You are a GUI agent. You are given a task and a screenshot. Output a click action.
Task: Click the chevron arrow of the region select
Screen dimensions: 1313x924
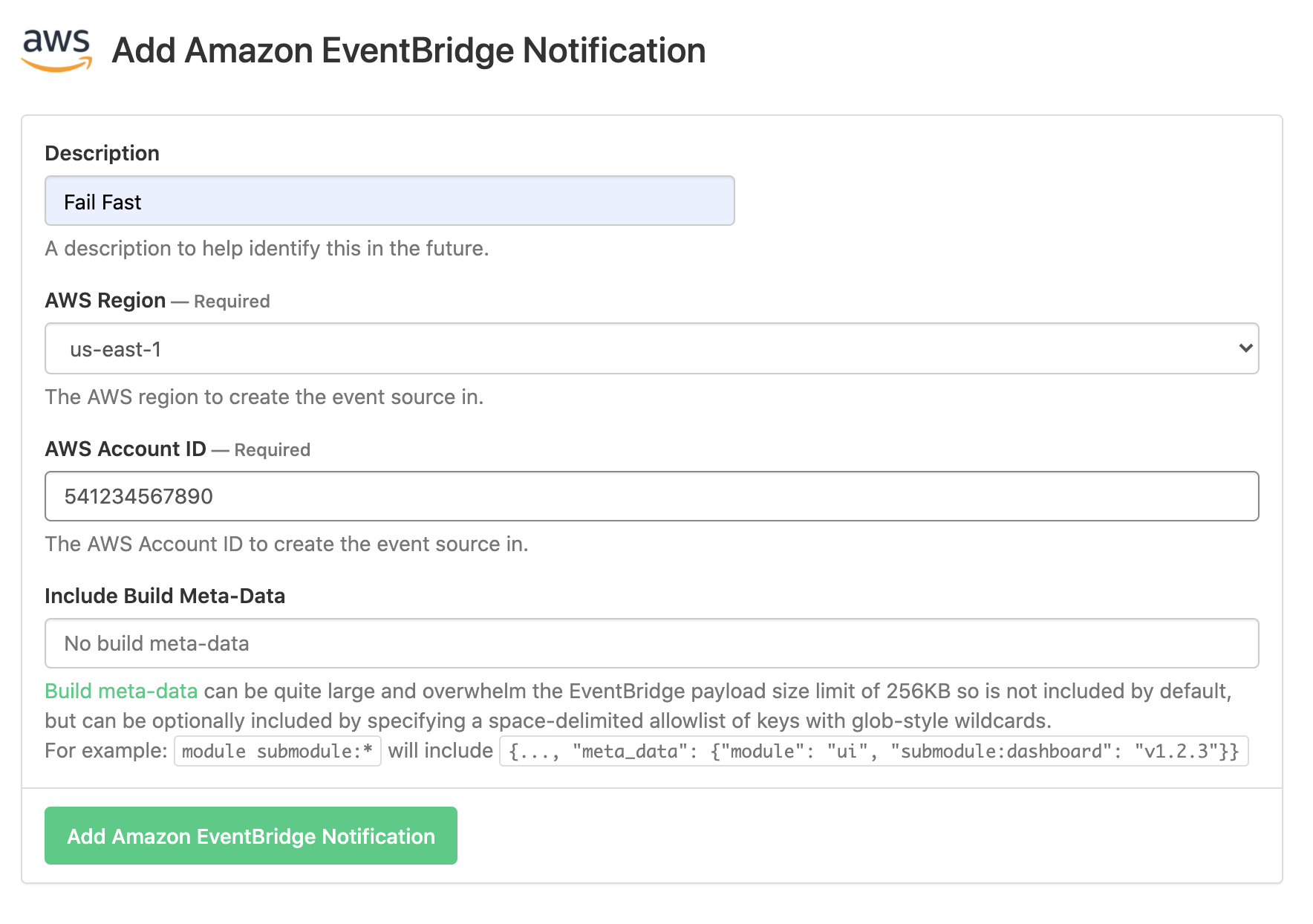click(1245, 348)
